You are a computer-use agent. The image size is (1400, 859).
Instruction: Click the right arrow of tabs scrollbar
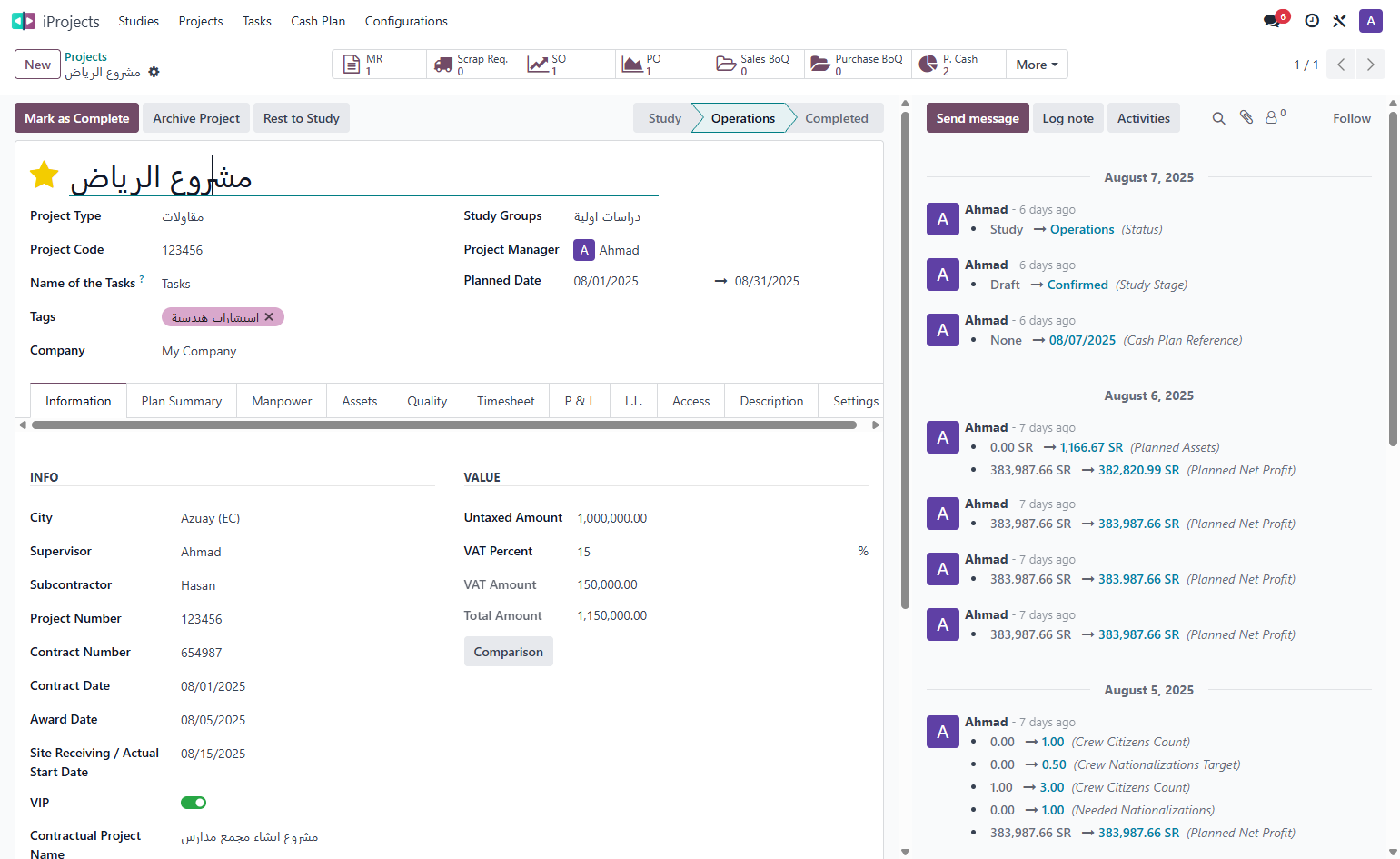[875, 425]
